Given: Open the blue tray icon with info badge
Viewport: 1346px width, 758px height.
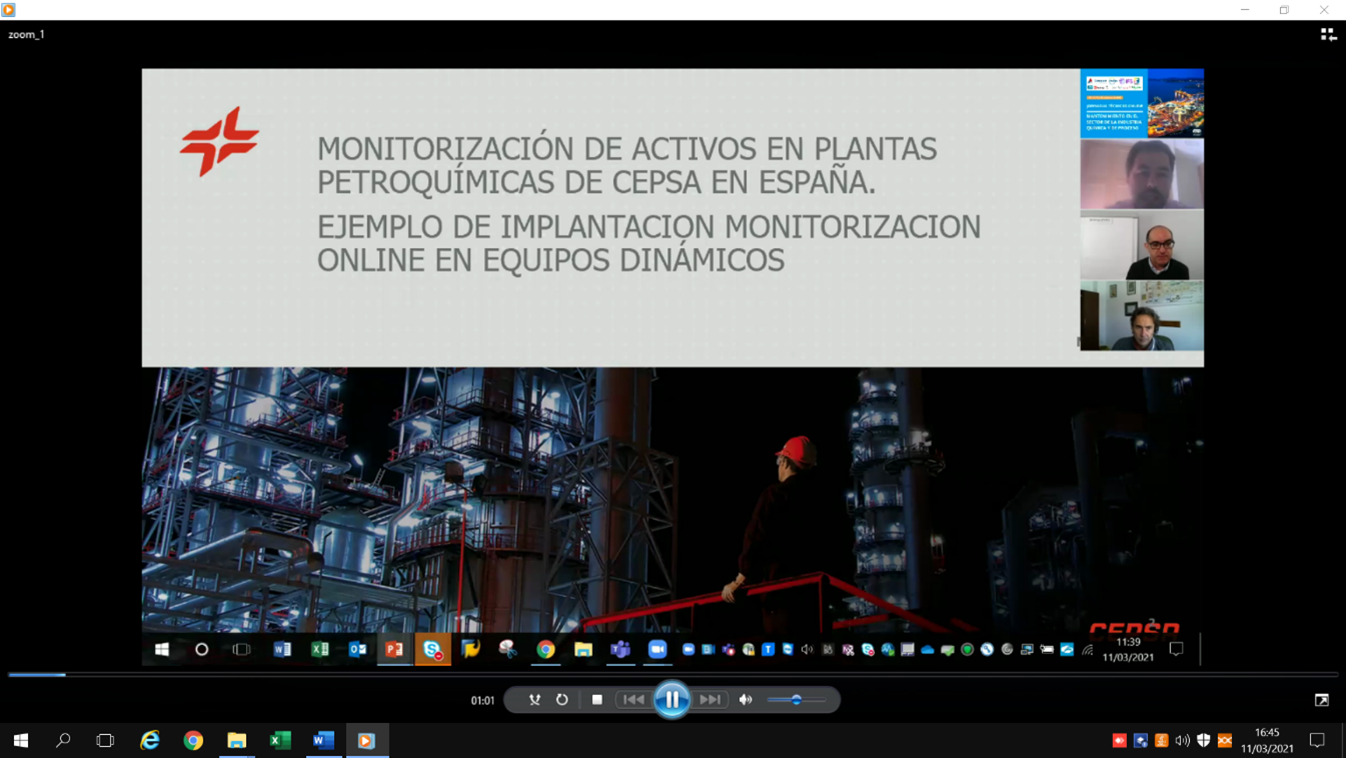Looking at the screenshot, I should 1141,741.
